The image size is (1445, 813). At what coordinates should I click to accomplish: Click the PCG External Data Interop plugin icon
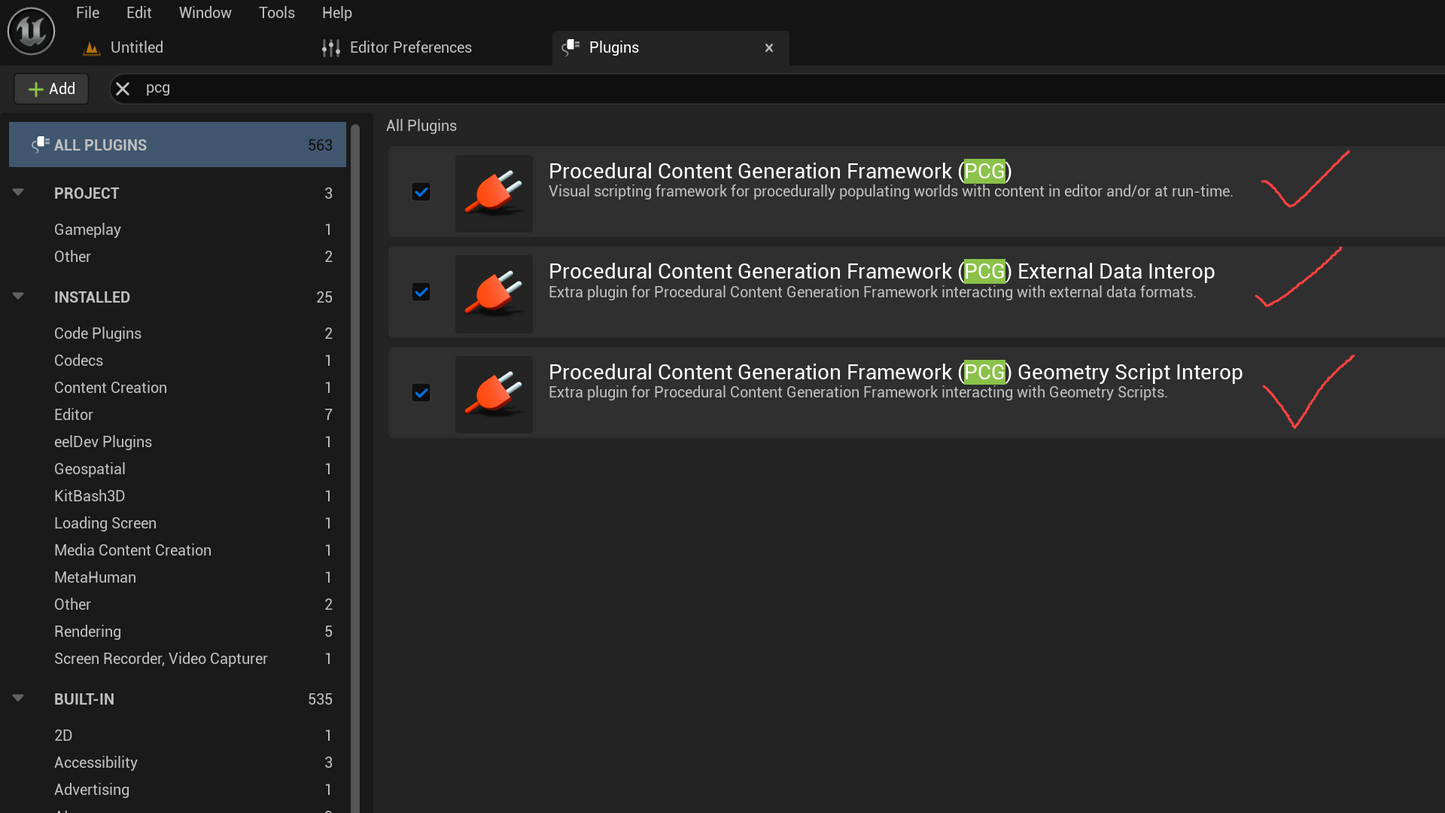494,294
